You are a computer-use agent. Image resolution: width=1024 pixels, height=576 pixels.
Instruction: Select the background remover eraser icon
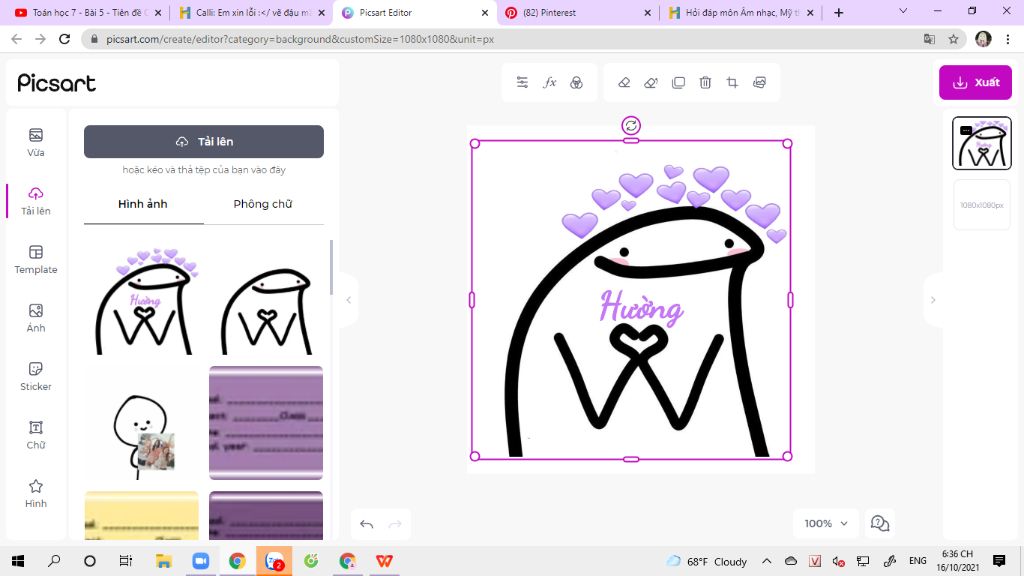click(x=651, y=82)
